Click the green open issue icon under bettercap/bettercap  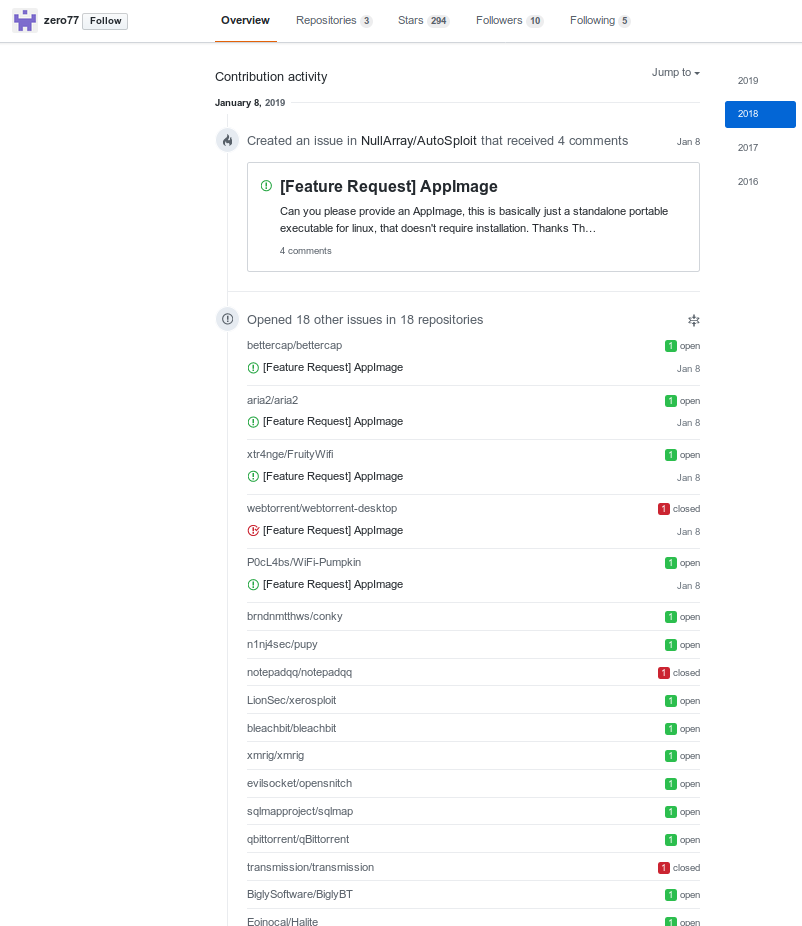point(254,368)
